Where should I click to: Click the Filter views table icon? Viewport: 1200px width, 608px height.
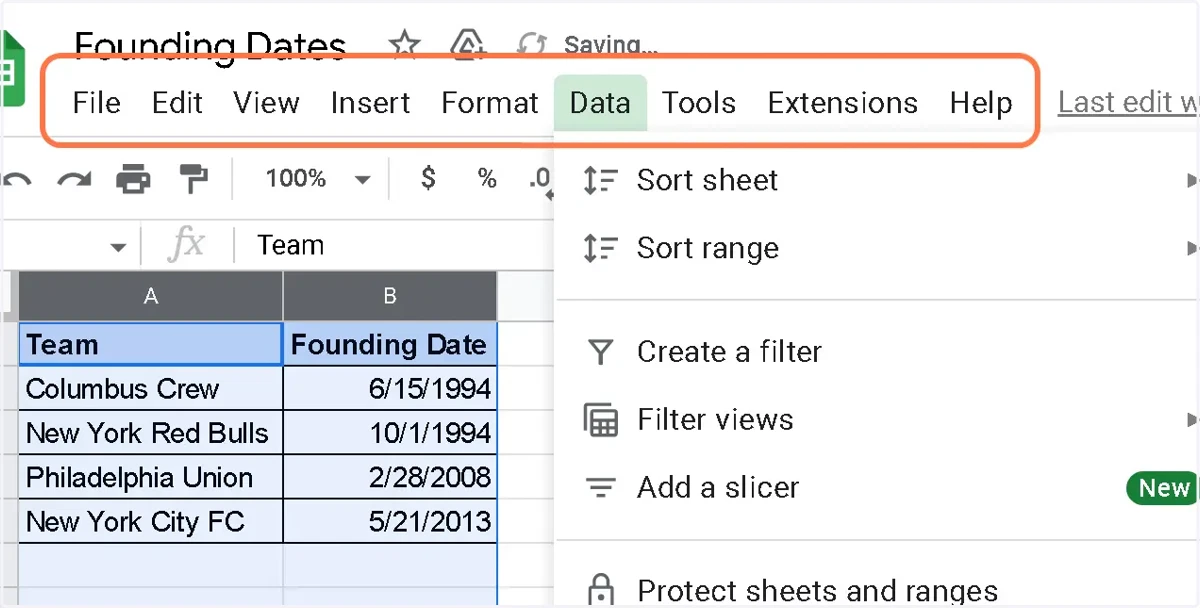click(x=600, y=420)
